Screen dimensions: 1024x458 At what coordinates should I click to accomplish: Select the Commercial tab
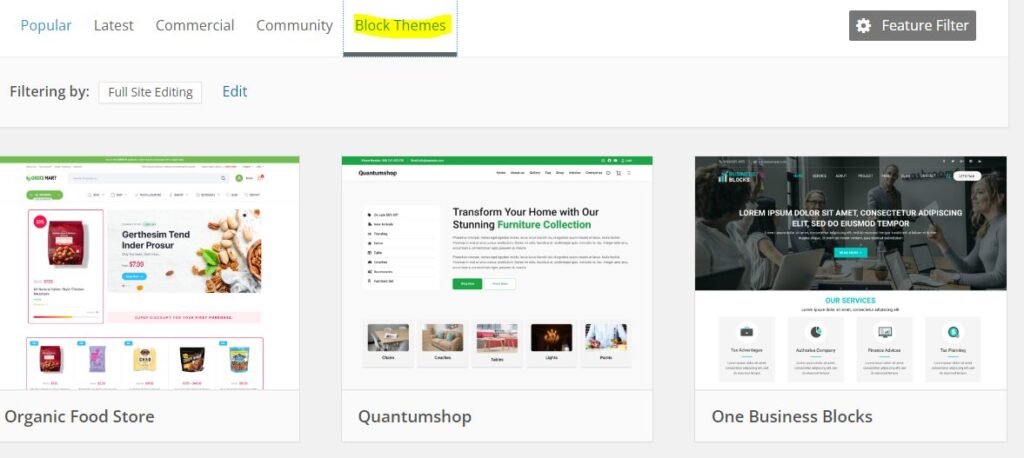(x=195, y=26)
